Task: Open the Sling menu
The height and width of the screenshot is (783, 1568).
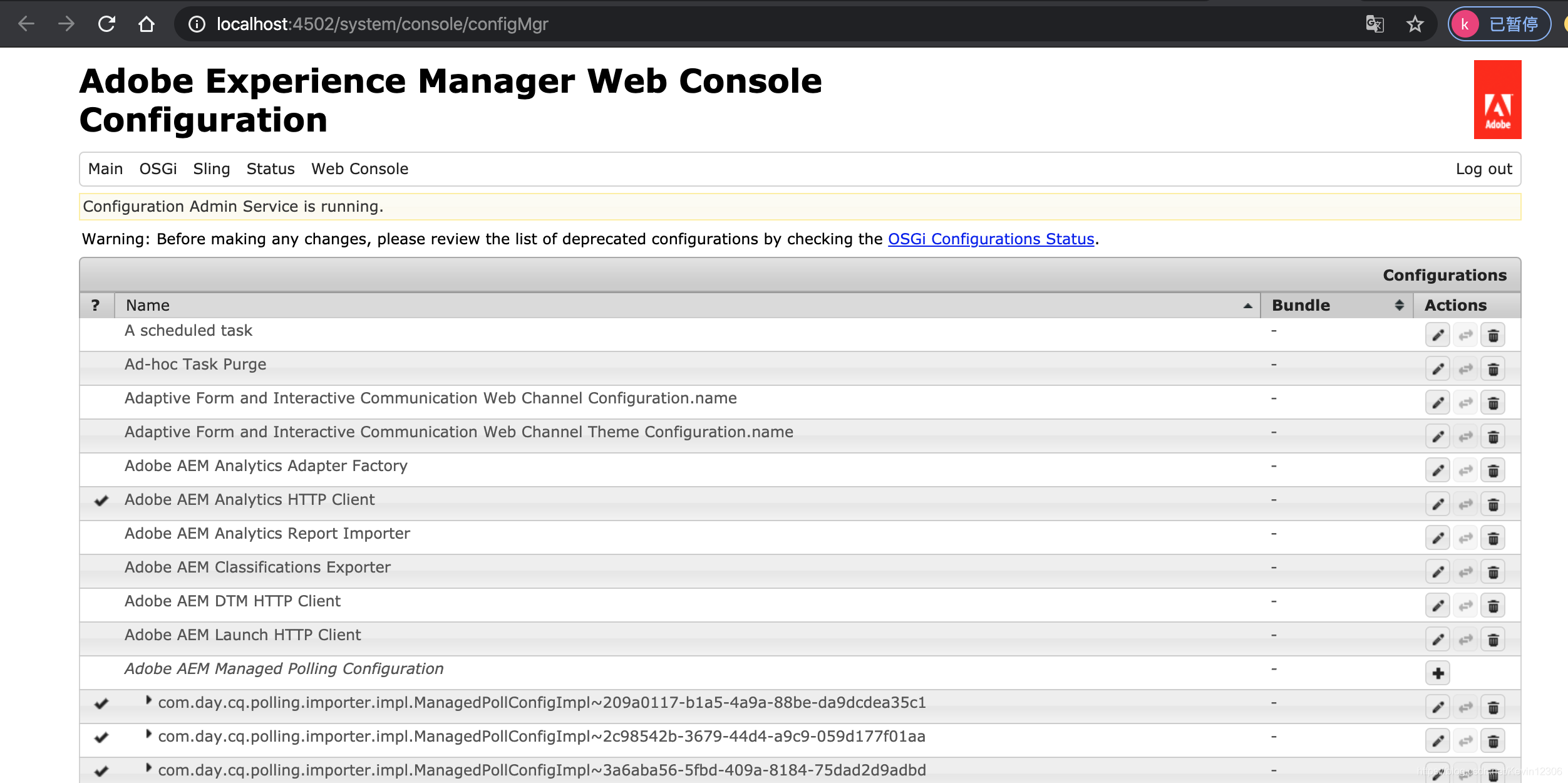Action: 212,169
